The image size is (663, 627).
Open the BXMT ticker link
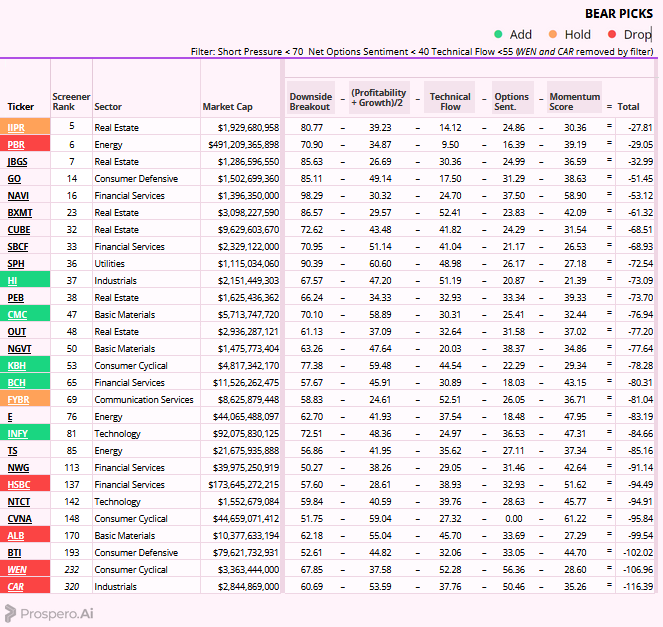[20, 213]
